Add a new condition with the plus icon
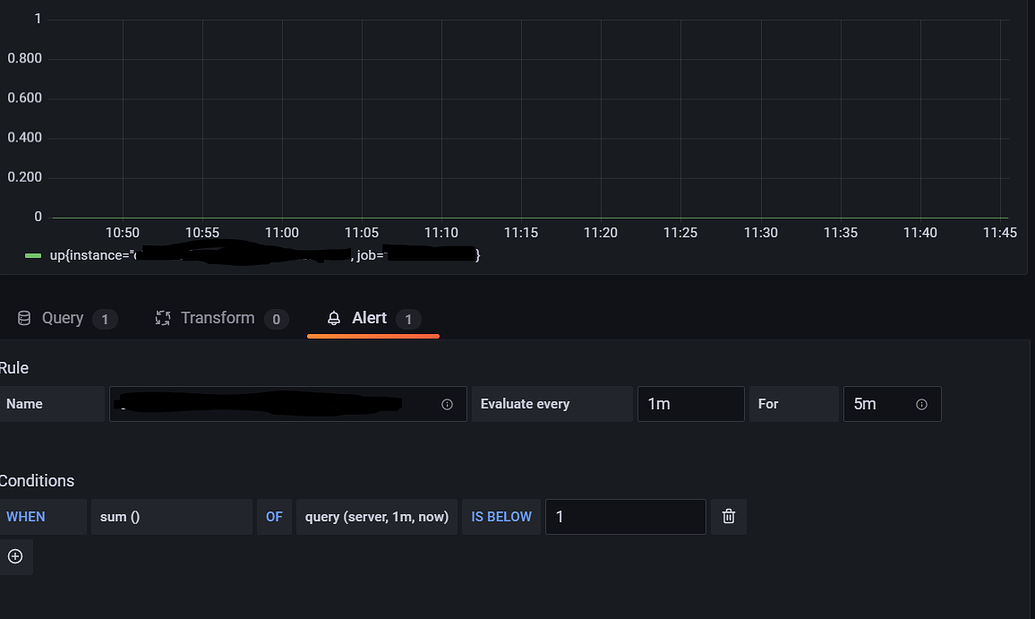Screen dimensions: 1035x619 pos(15,556)
